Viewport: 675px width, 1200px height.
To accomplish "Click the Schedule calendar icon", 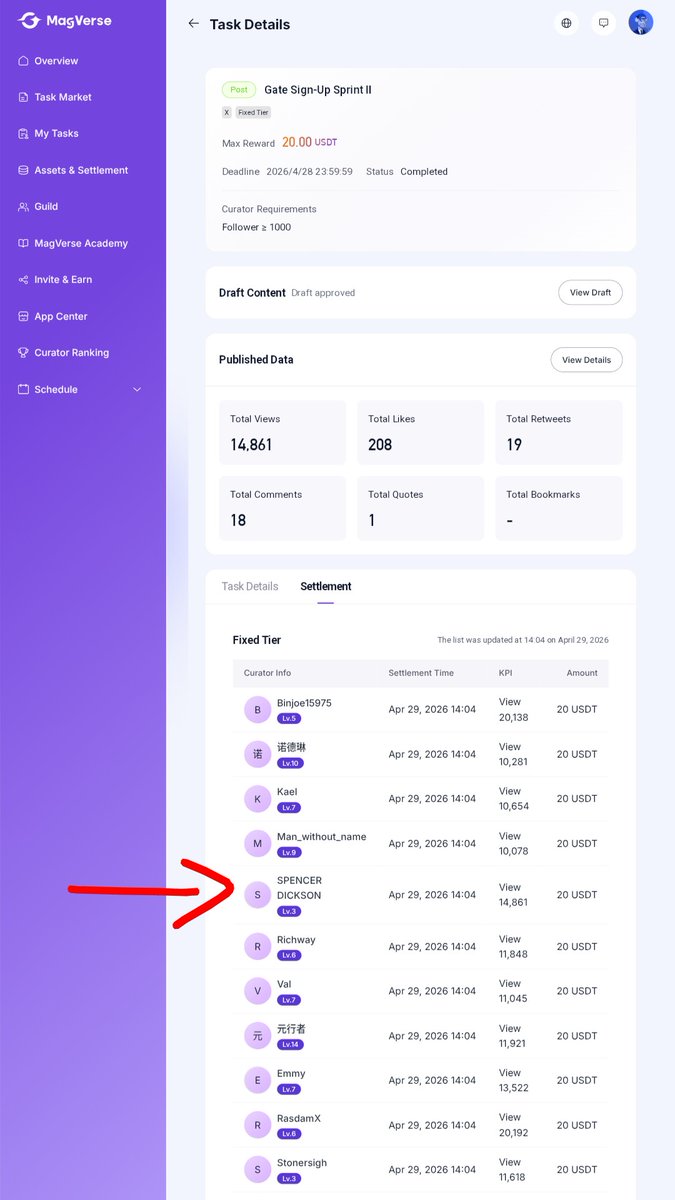I will [24, 389].
